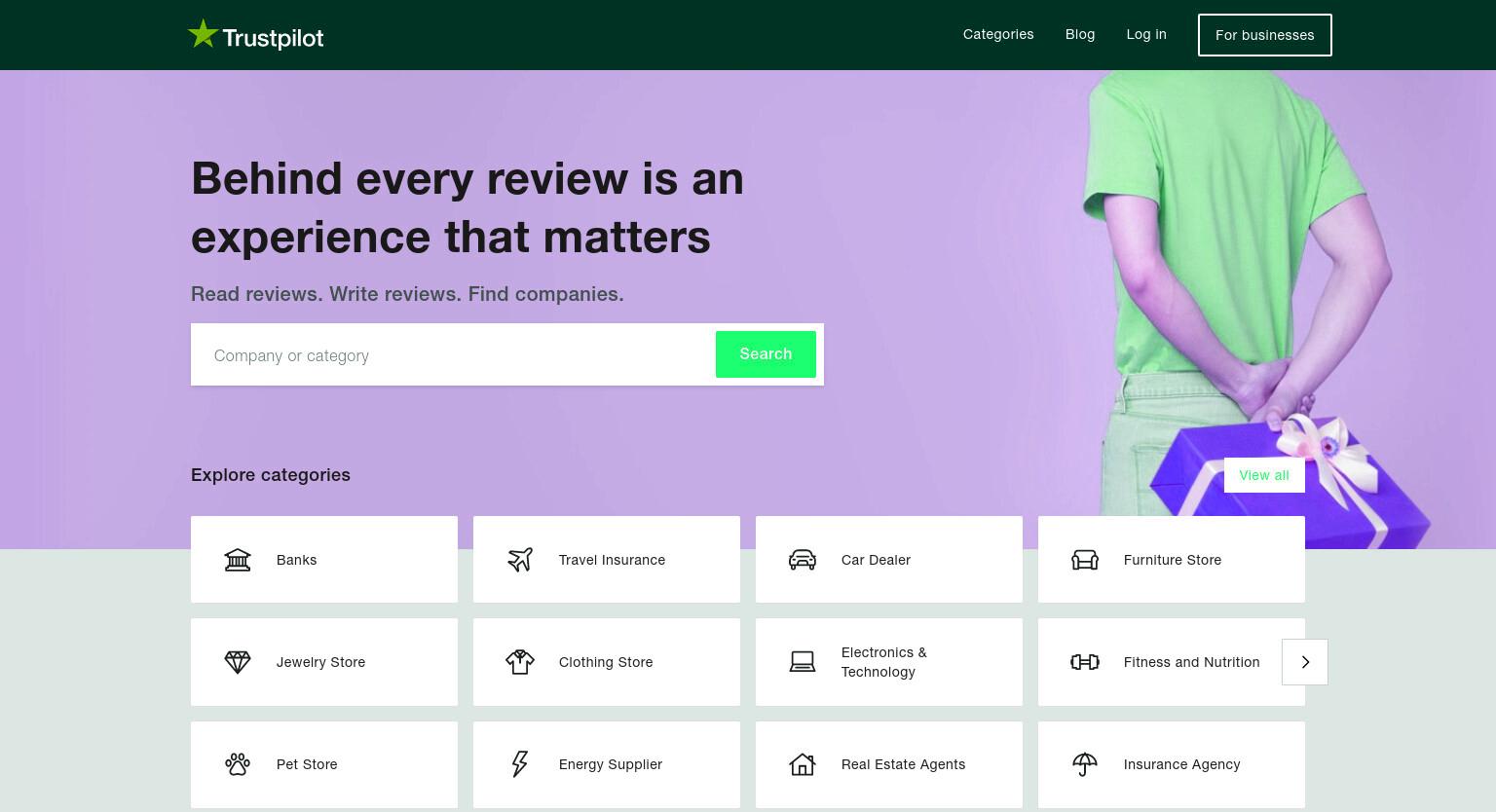The height and width of the screenshot is (812, 1496).
Task: Choose the Fitness and Nutrition text
Action: [x=1192, y=662]
